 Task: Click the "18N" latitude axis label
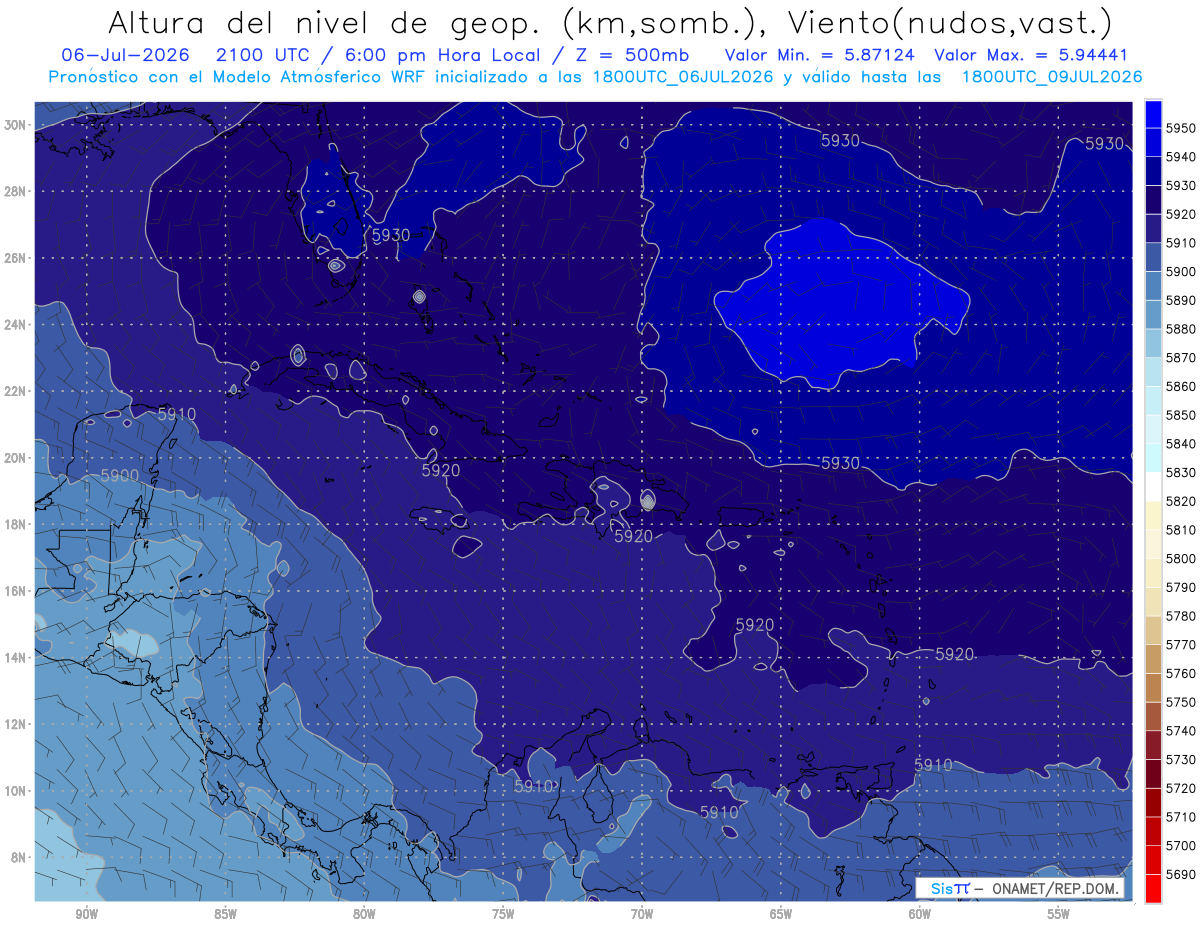click(x=16, y=524)
